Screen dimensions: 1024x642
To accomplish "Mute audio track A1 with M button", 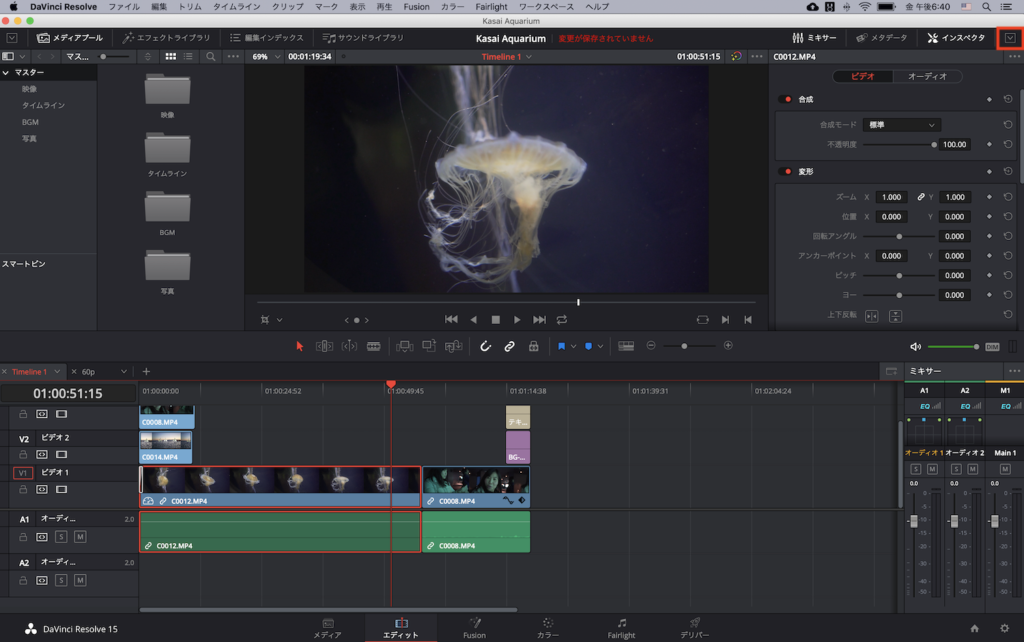I will click(80, 537).
